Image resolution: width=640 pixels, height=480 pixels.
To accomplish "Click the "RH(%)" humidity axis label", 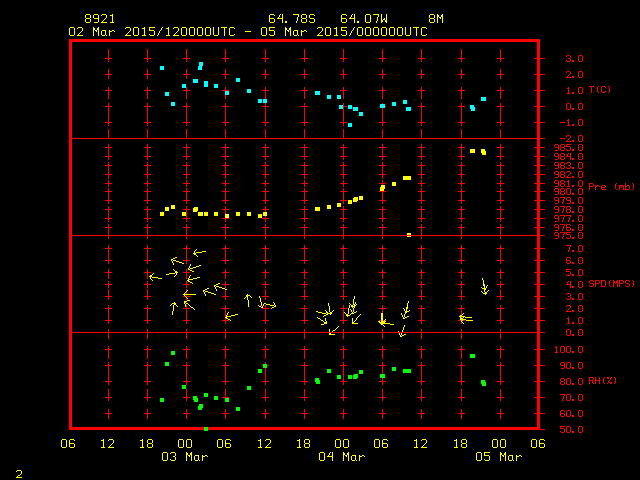I will 602,380.
